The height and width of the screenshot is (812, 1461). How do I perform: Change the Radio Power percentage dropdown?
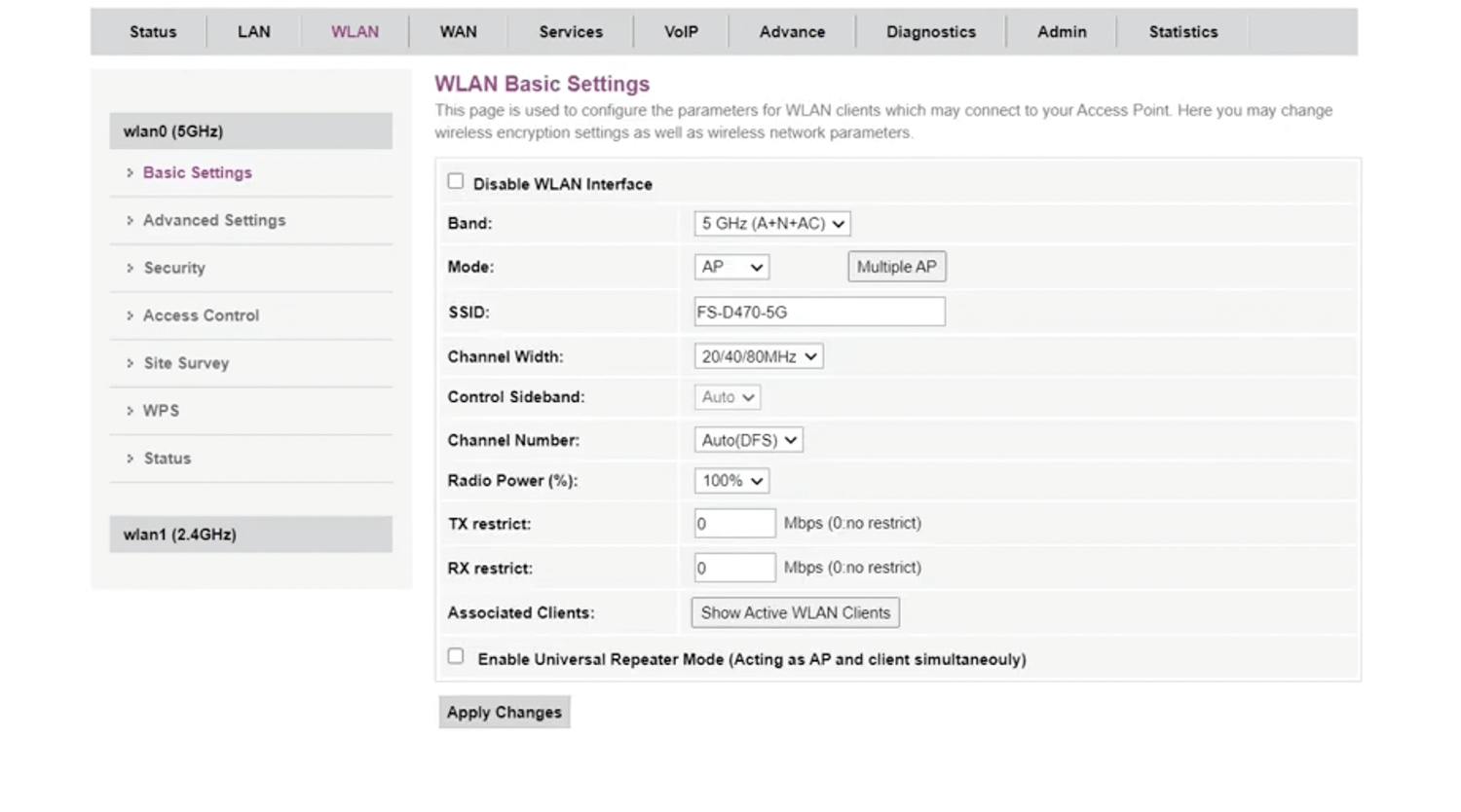pos(731,481)
